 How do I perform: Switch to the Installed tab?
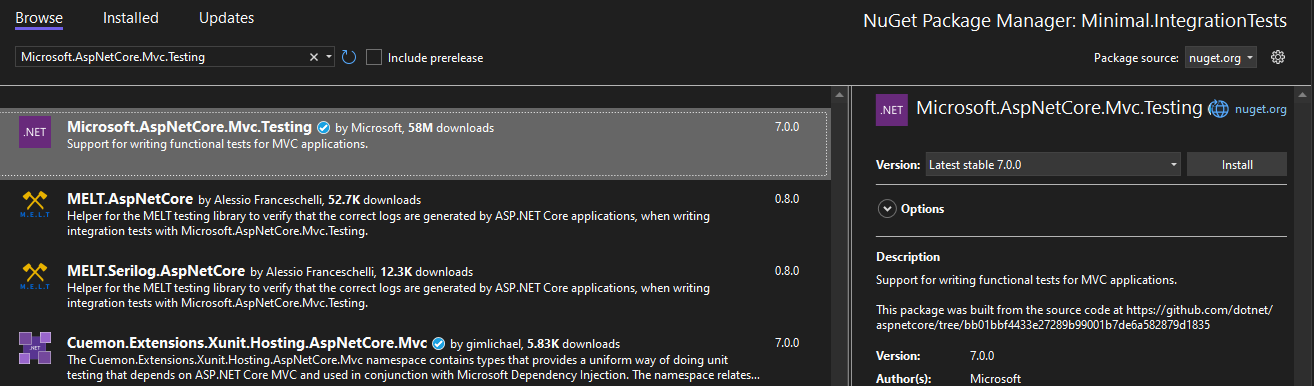[x=130, y=18]
